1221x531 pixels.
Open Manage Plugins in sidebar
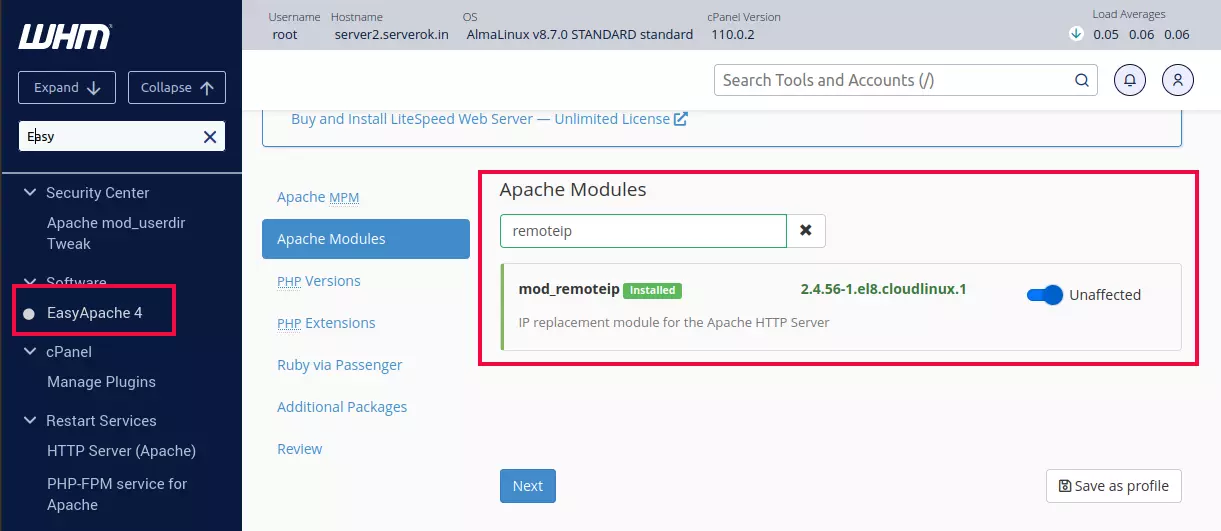101,382
